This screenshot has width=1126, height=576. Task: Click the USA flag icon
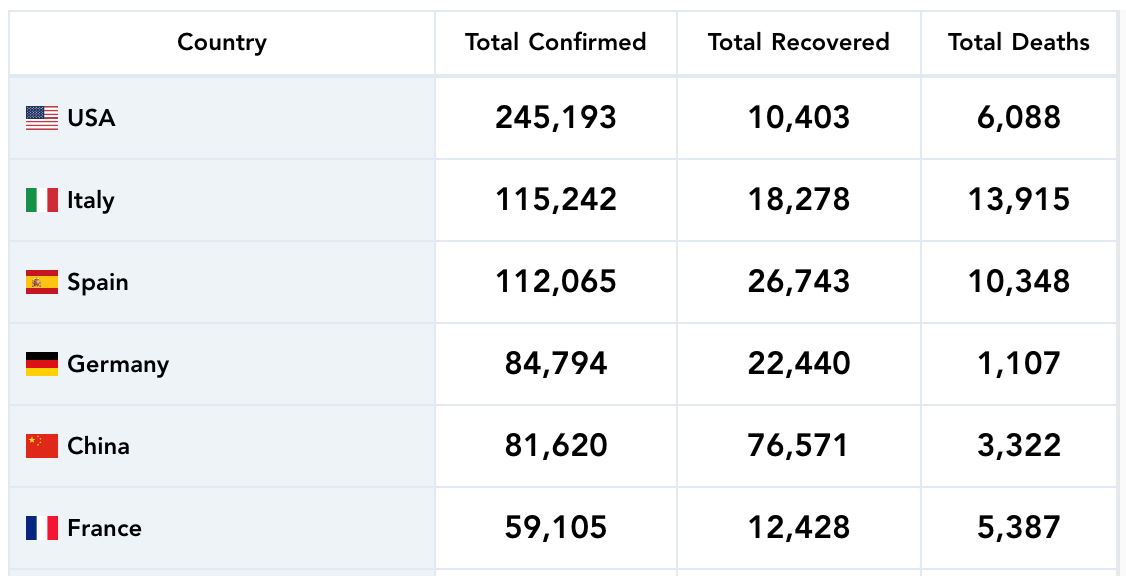click(42, 118)
